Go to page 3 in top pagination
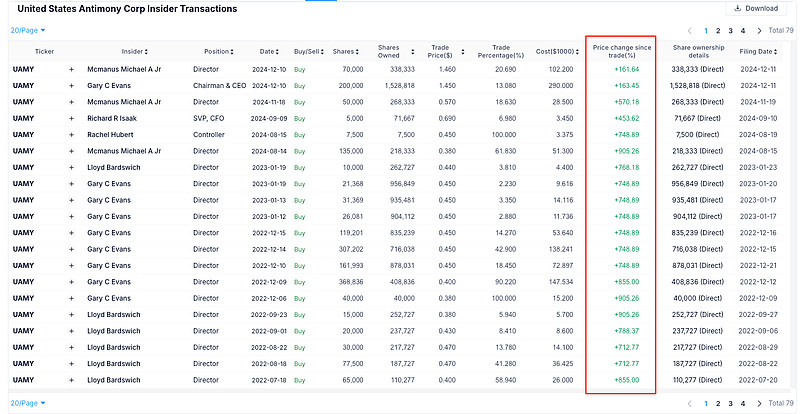This screenshot has width=800, height=414. click(x=730, y=31)
